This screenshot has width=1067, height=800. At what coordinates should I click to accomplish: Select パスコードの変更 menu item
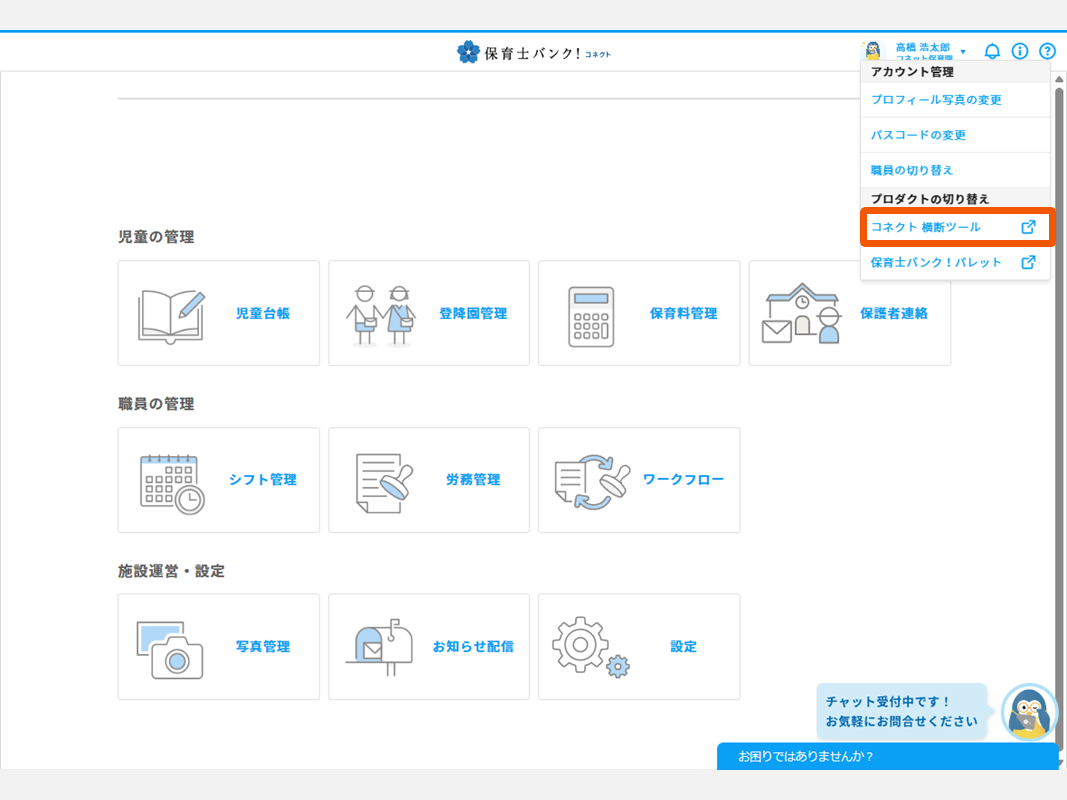pos(918,135)
